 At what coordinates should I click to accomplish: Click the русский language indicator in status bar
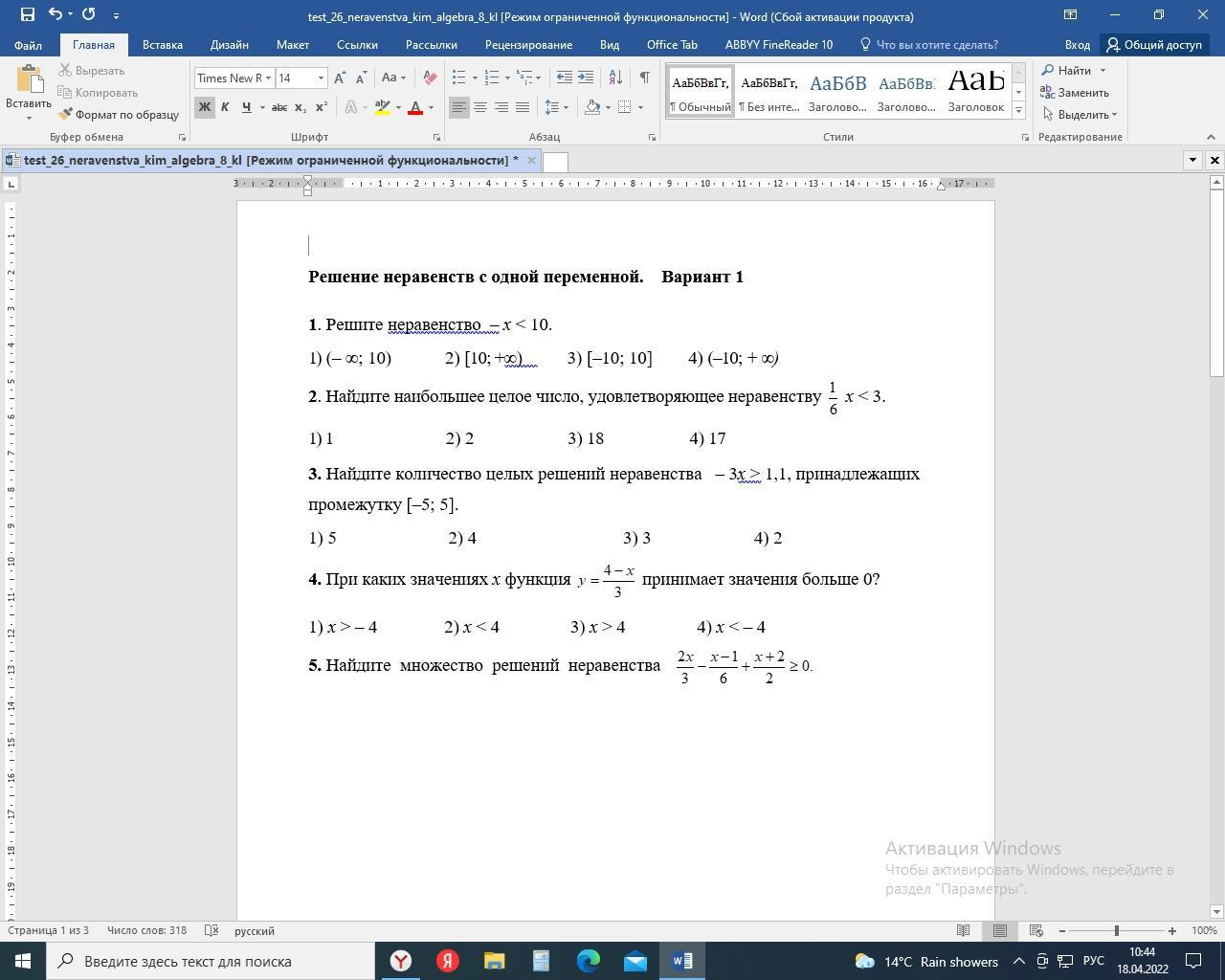[x=255, y=930]
